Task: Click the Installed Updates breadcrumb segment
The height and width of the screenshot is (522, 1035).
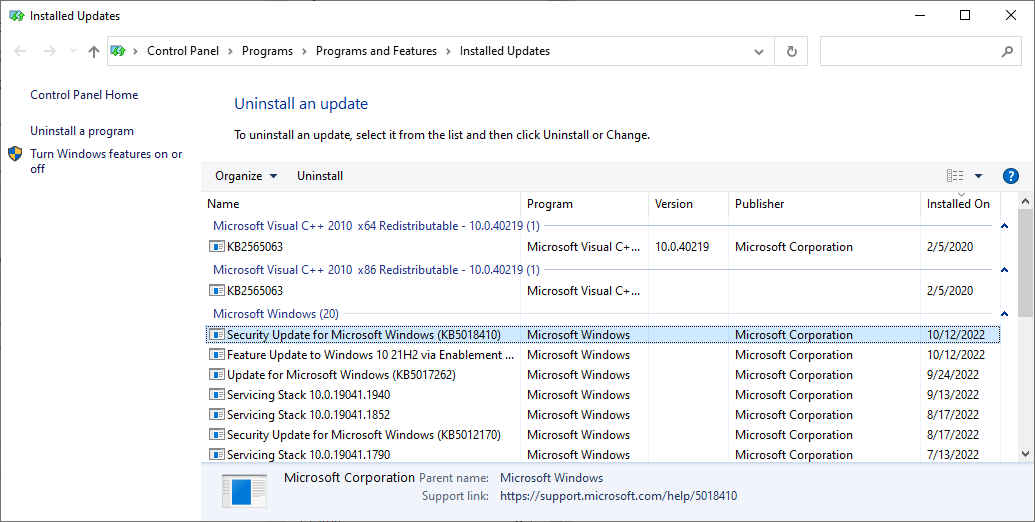Action: click(505, 51)
